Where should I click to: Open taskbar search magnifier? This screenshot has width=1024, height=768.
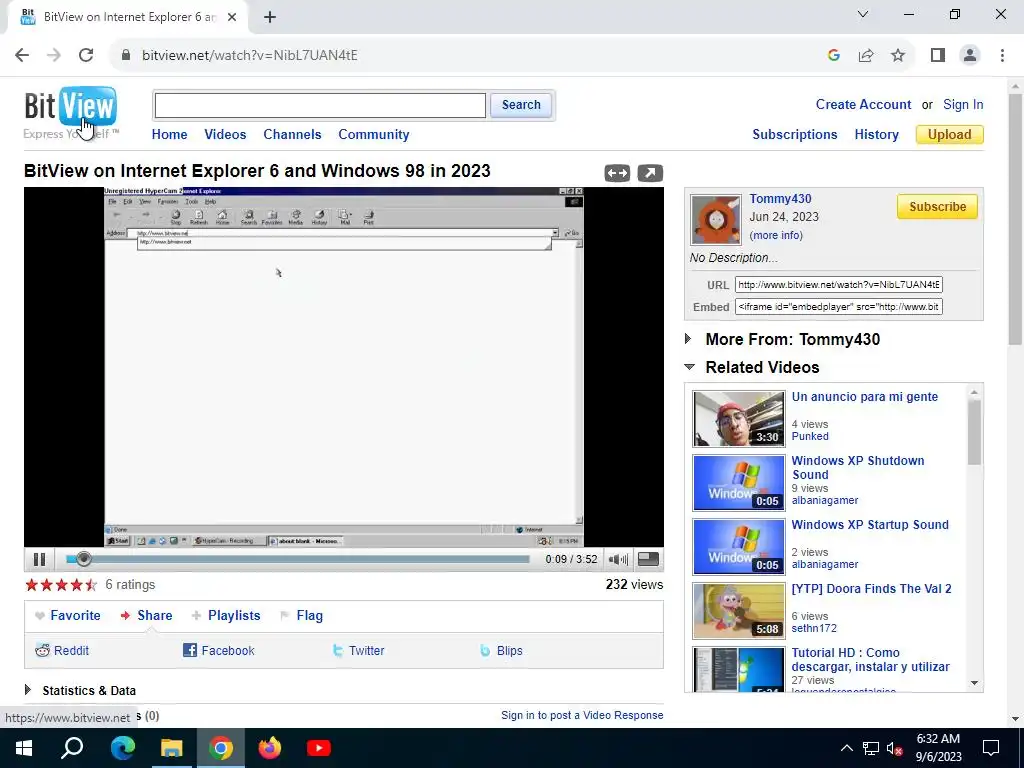click(72, 748)
